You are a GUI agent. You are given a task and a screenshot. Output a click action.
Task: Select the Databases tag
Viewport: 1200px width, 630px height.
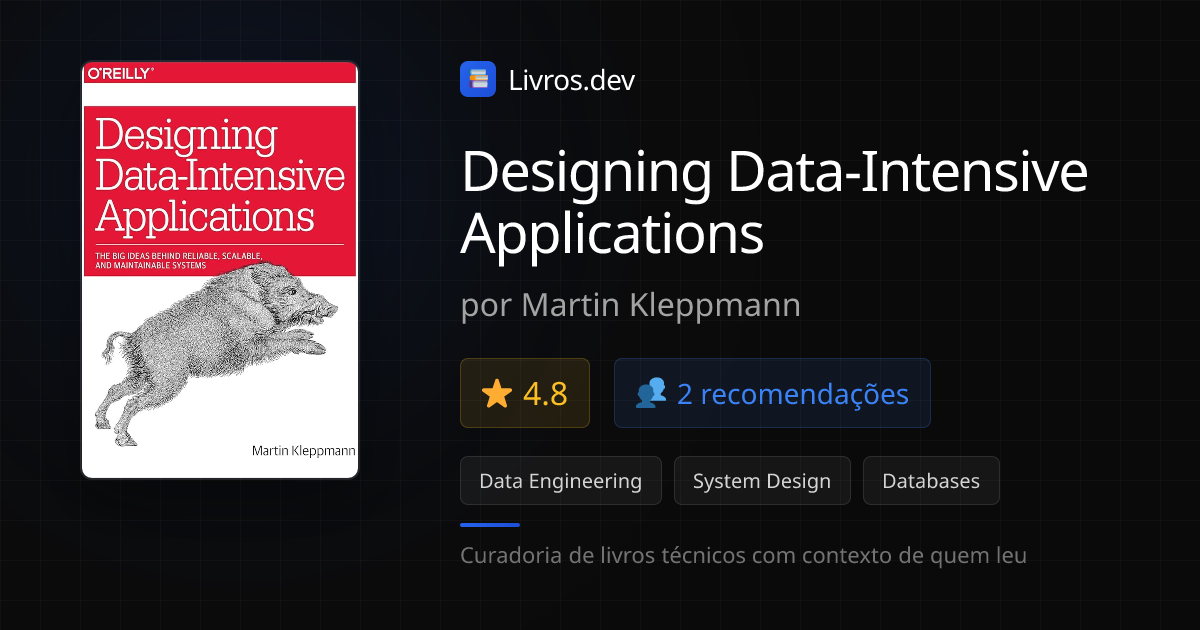(x=931, y=481)
